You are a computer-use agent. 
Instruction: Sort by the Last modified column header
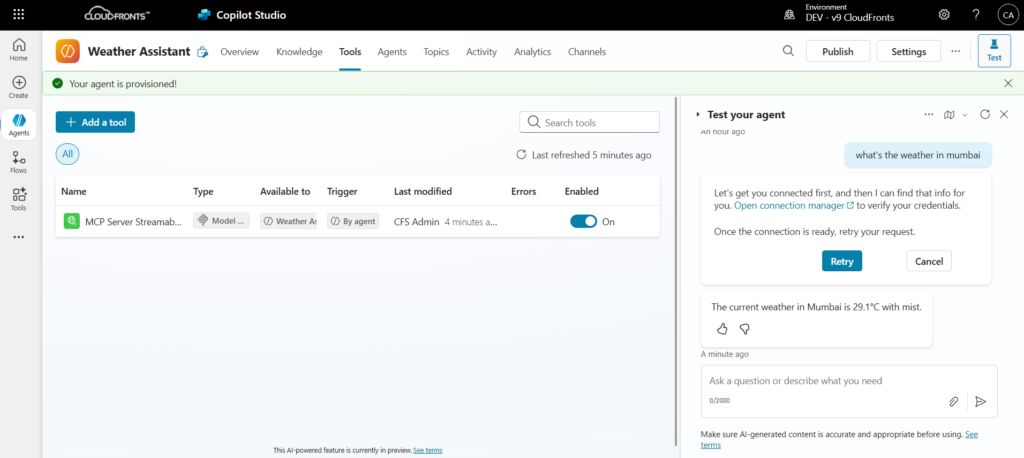[423, 191]
